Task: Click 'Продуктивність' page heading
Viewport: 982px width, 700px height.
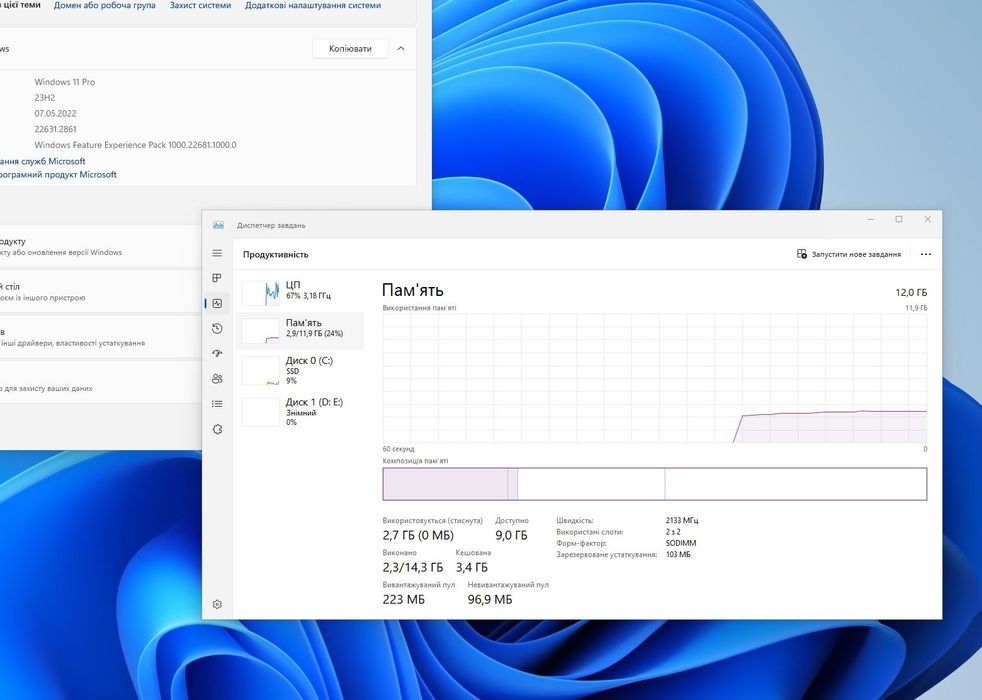Action: coord(276,254)
